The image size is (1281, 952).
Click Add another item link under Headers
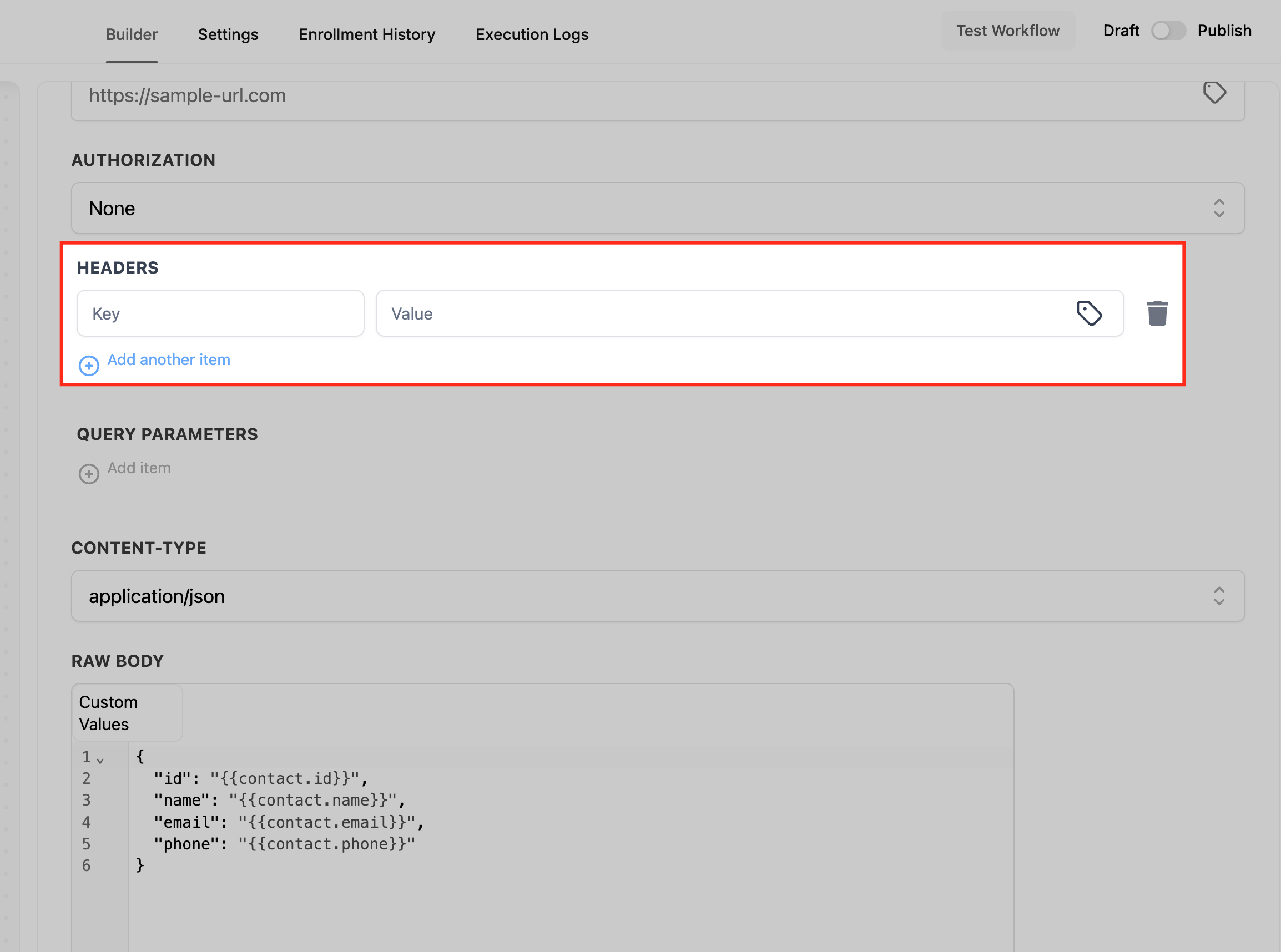coord(168,359)
